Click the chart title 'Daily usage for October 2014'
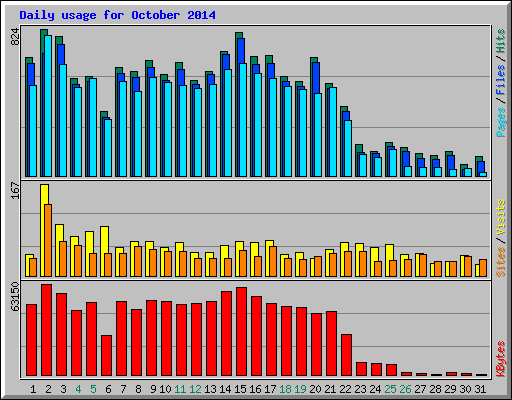The image size is (512, 400). 117,15
